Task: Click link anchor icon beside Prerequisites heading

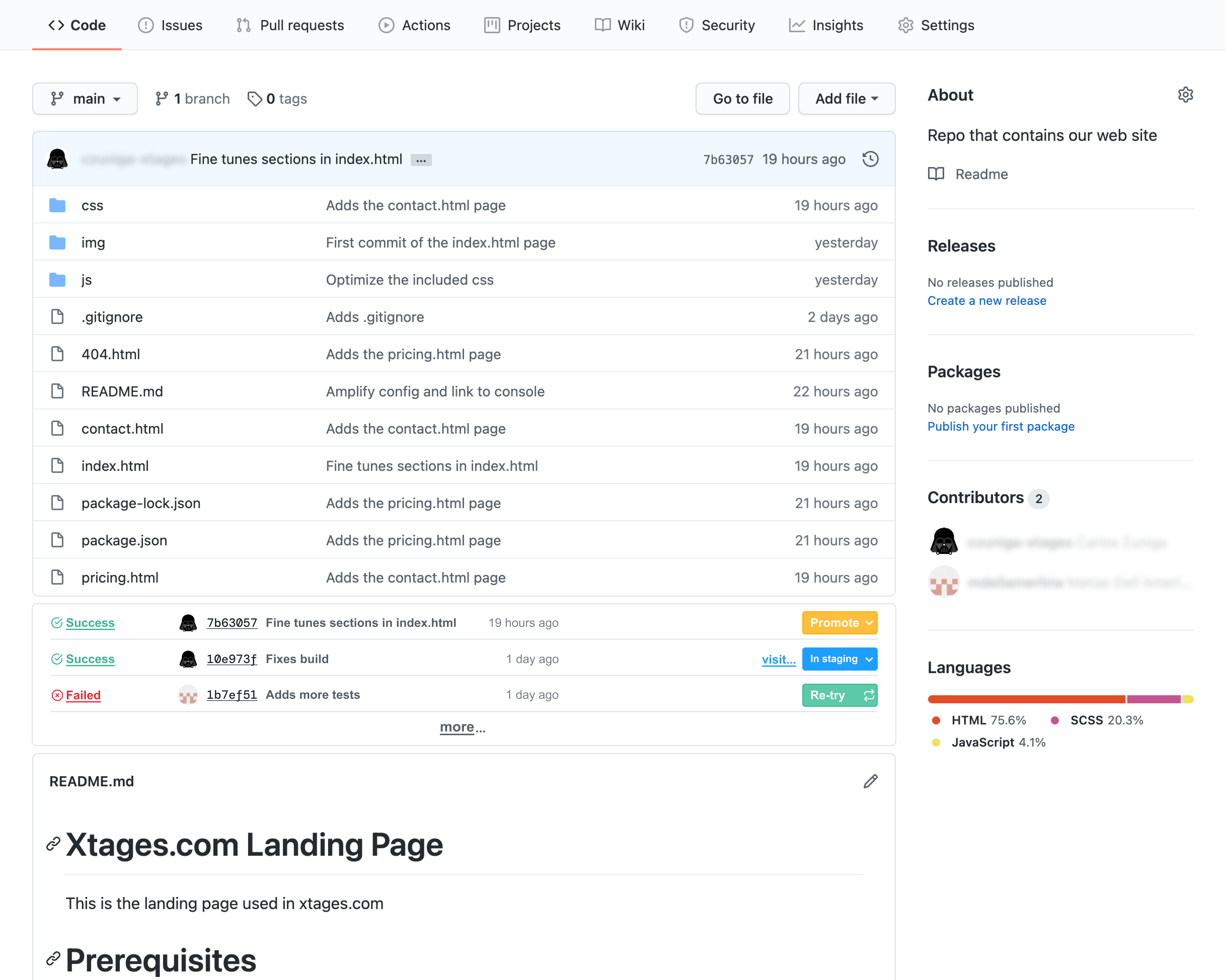Action: (53, 959)
